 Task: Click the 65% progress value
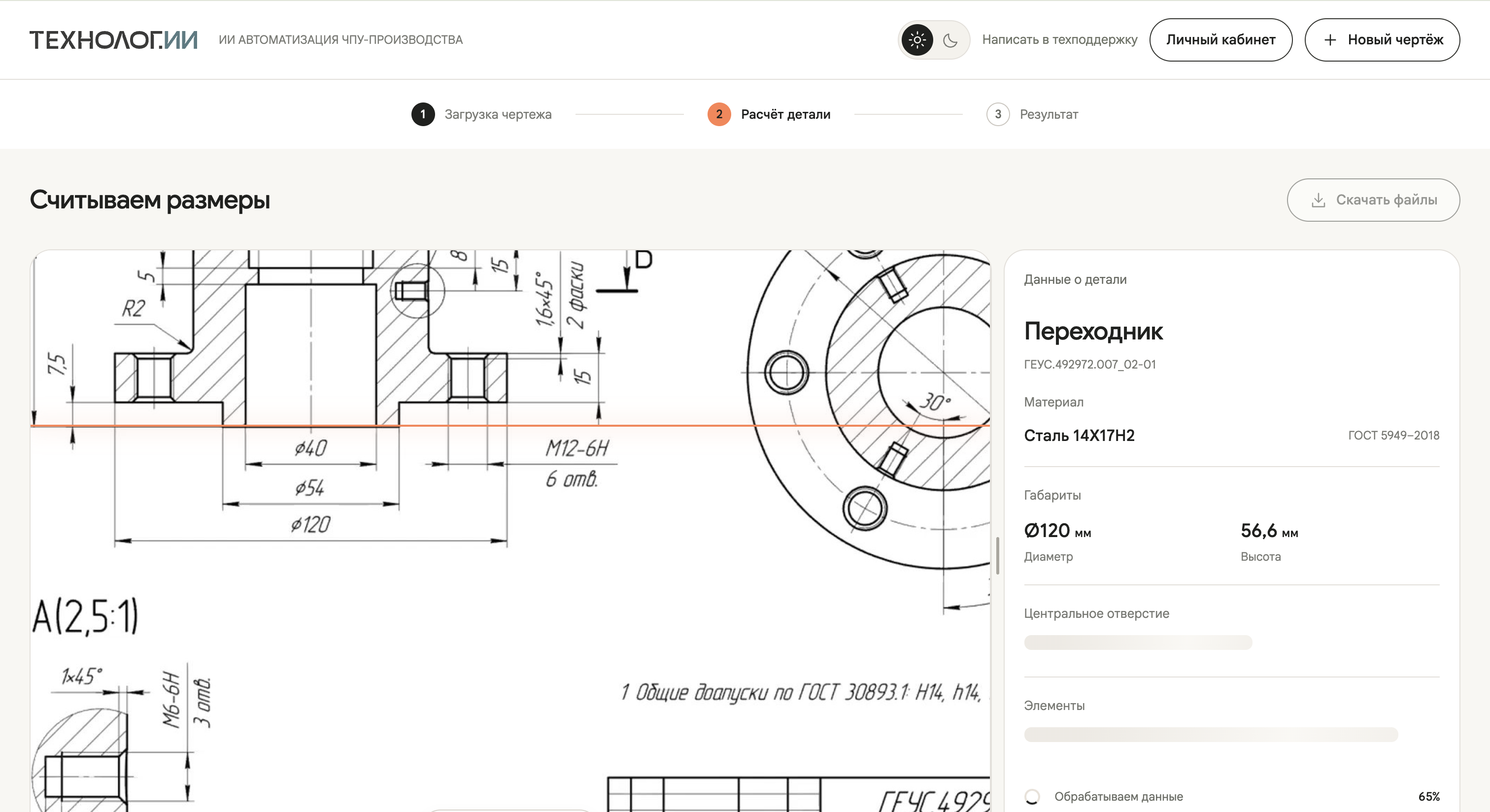(1429, 796)
